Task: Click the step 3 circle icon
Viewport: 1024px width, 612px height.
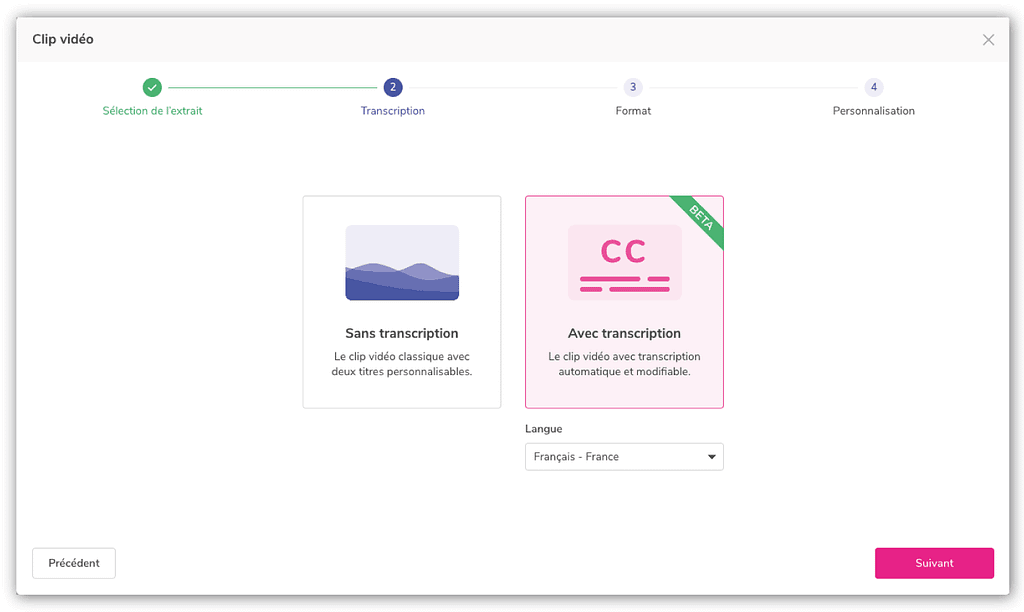Action: [x=633, y=87]
